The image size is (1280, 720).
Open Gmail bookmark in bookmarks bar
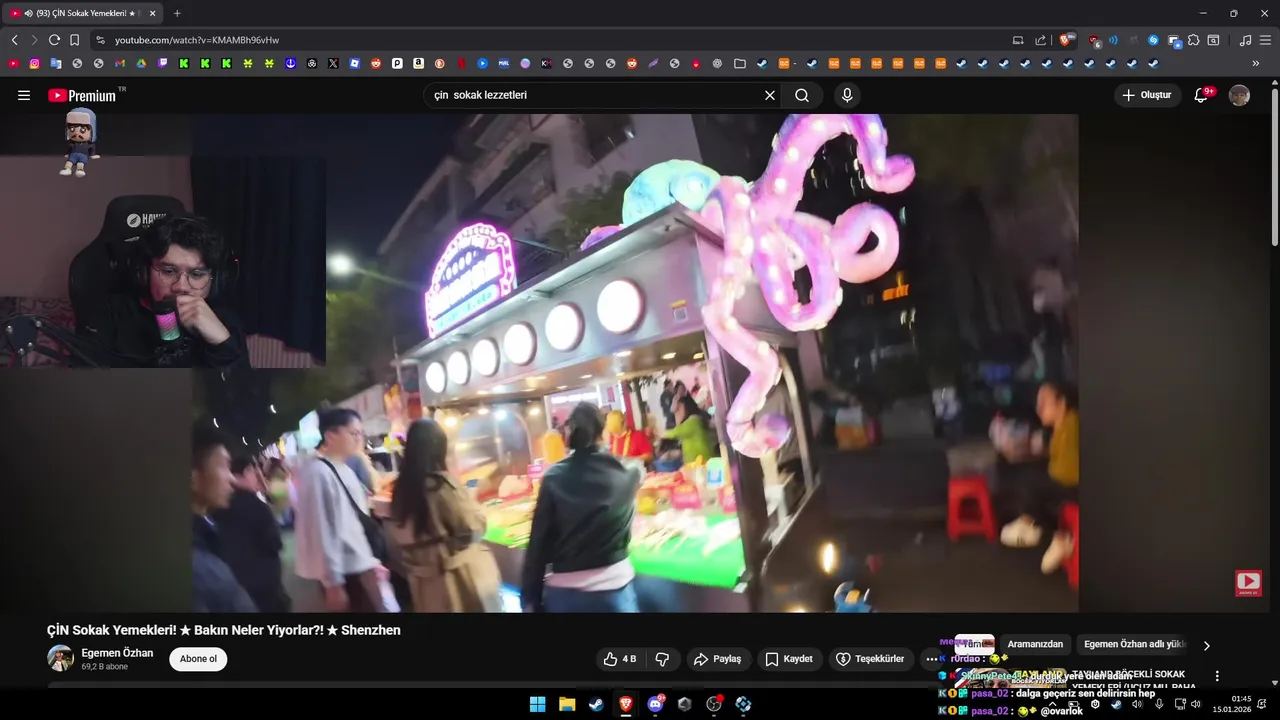[120, 63]
